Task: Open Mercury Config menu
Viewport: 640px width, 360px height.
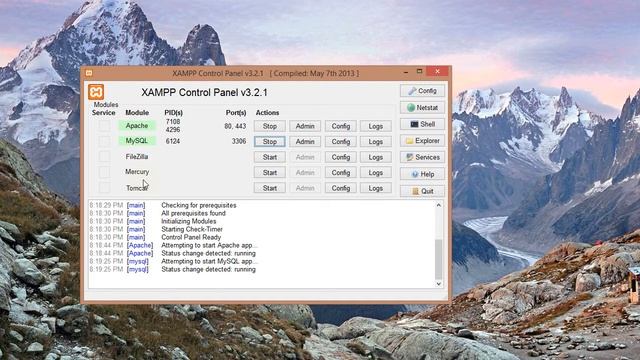Action: pyautogui.click(x=341, y=173)
